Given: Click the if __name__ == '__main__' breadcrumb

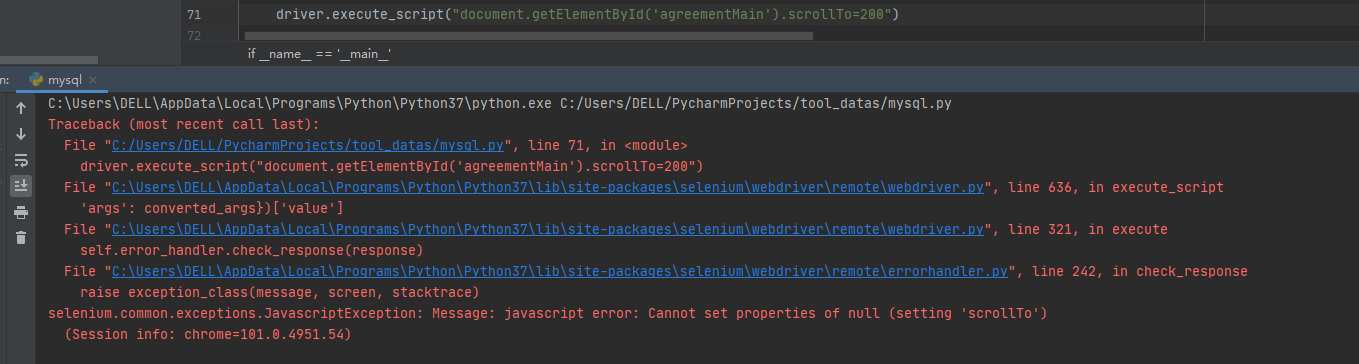Looking at the screenshot, I should click(x=319, y=53).
